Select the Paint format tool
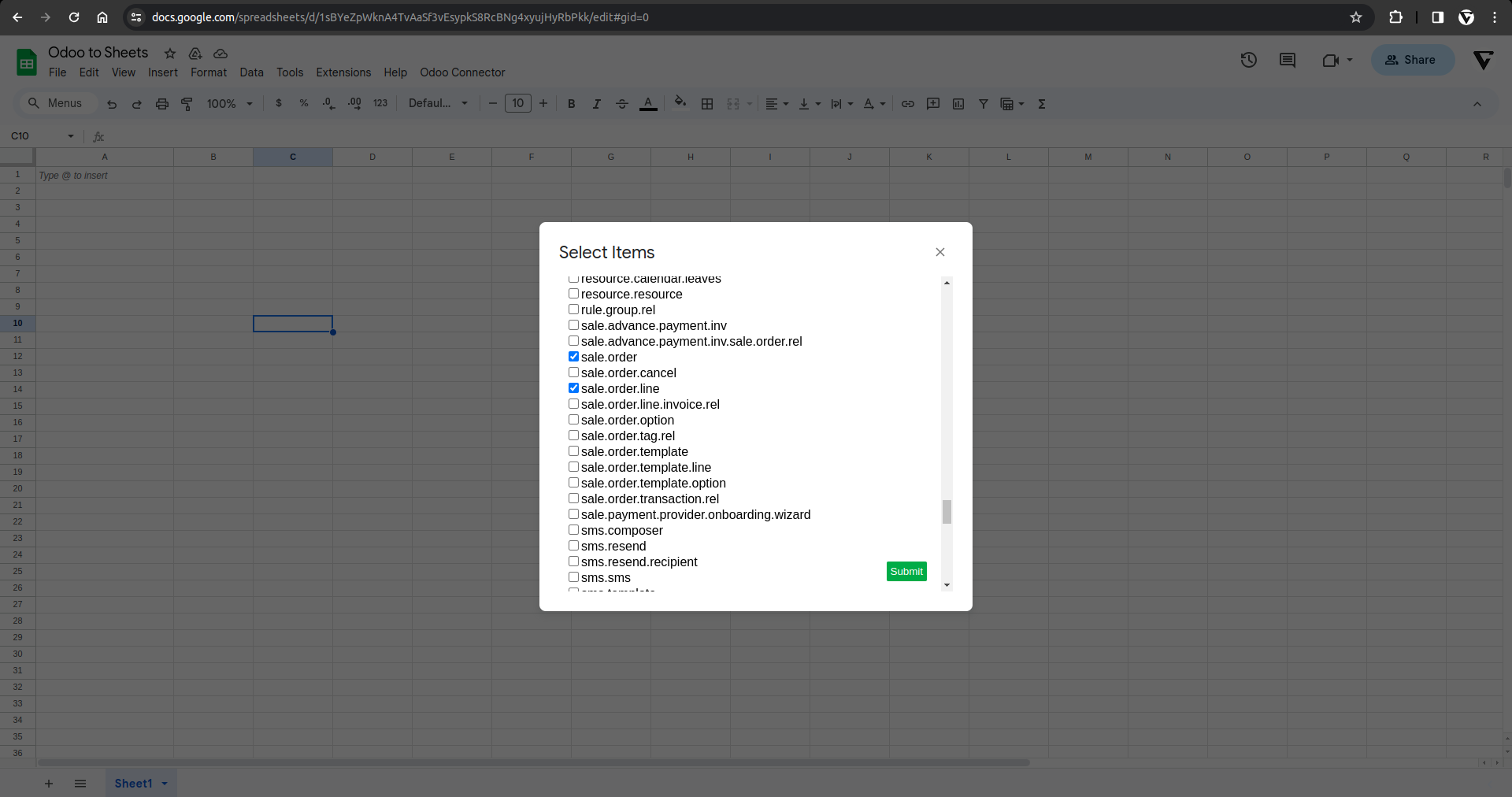Image resolution: width=1512 pixels, height=797 pixels. (187, 103)
